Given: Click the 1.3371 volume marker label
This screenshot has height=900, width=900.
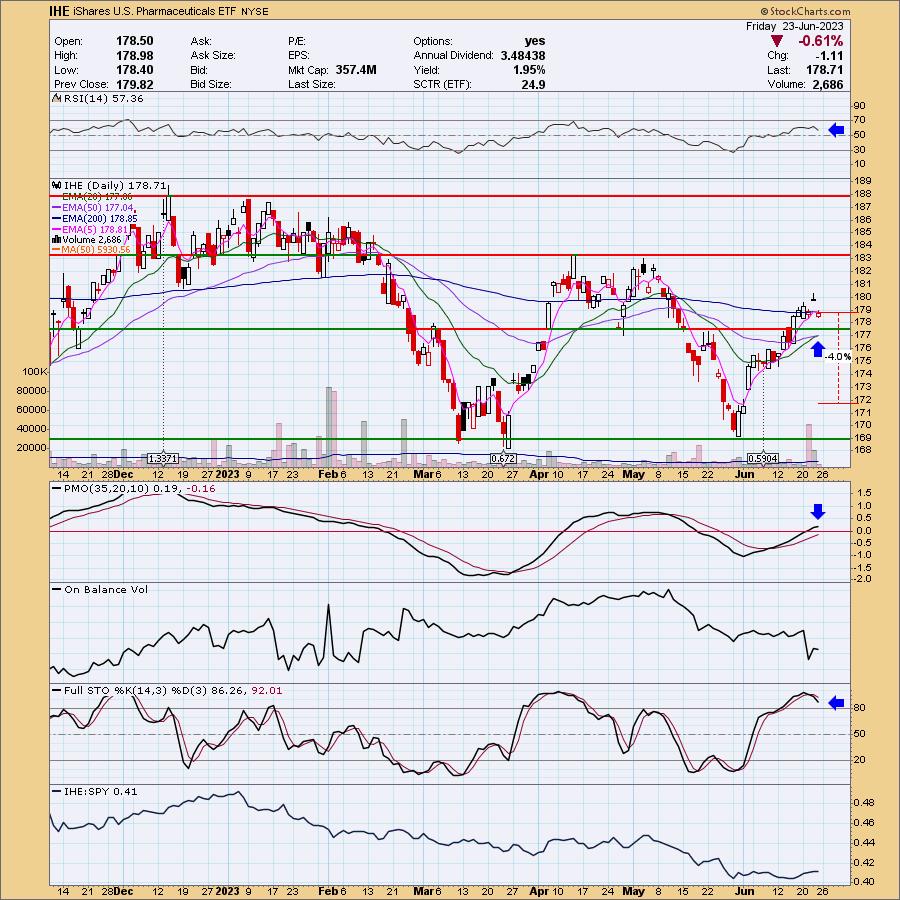Looking at the screenshot, I should coord(163,459).
